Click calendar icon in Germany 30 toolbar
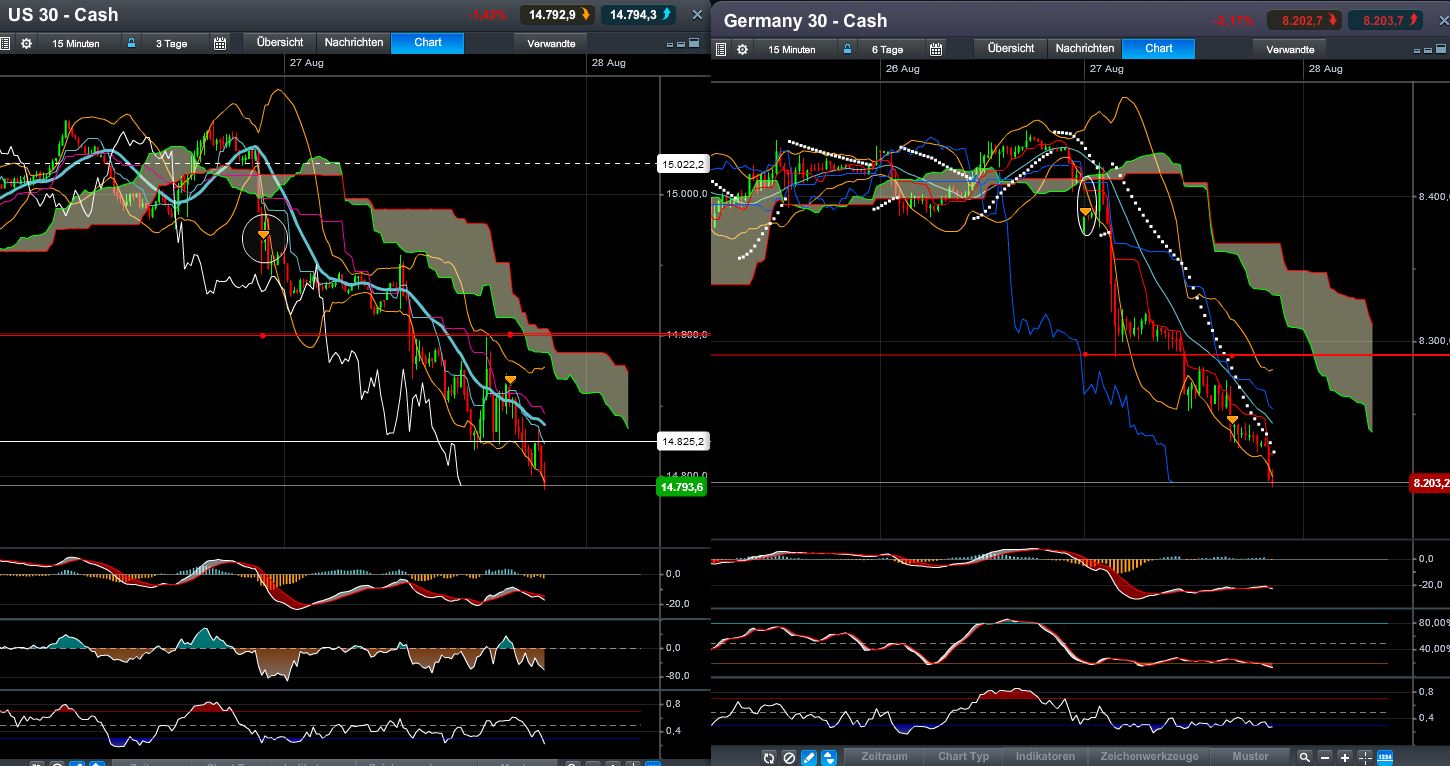Screen dimensions: 1450x766 click(x=936, y=50)
